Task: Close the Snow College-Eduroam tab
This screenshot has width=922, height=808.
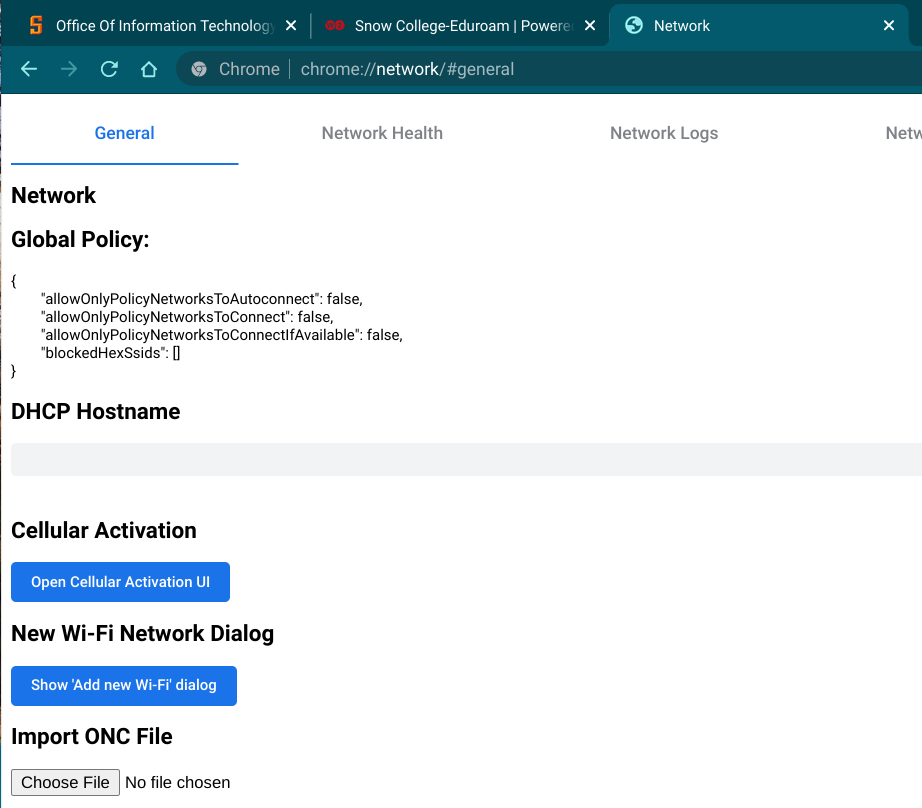Action: pos(590,26)
